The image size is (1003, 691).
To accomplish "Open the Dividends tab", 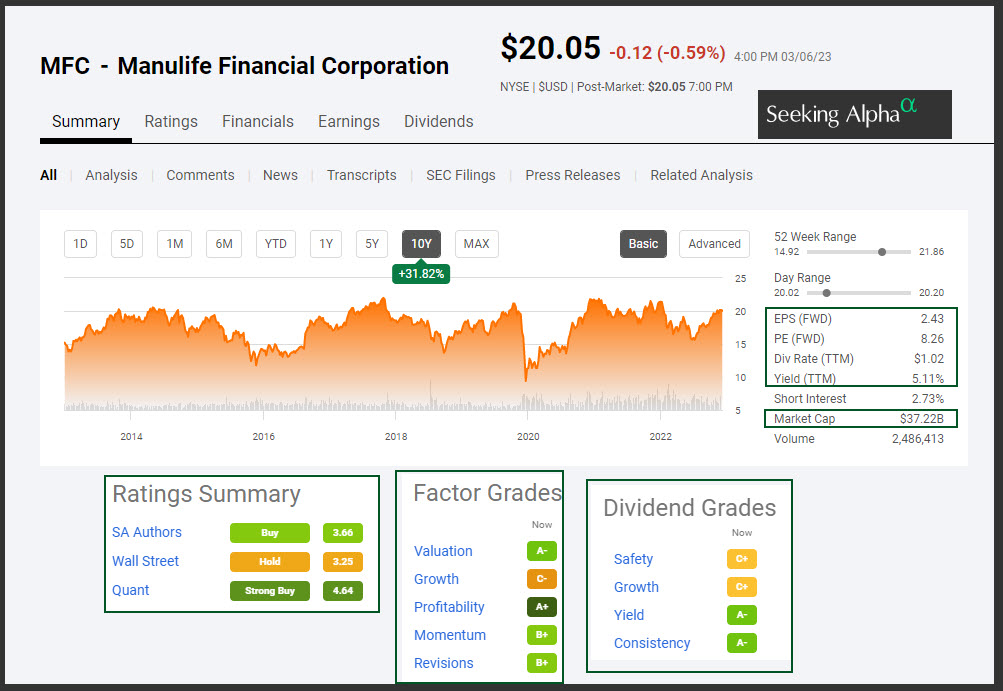I will (x=438, y=122).
